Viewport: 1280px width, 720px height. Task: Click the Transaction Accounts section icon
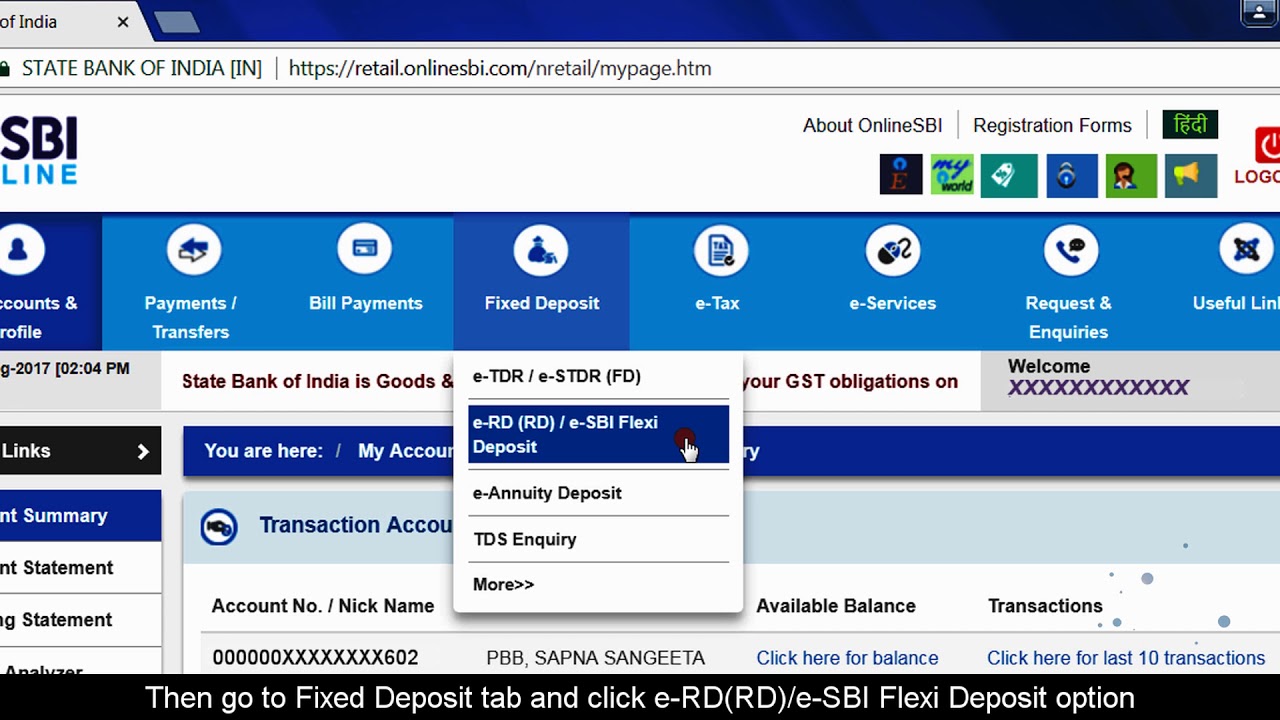219,527
